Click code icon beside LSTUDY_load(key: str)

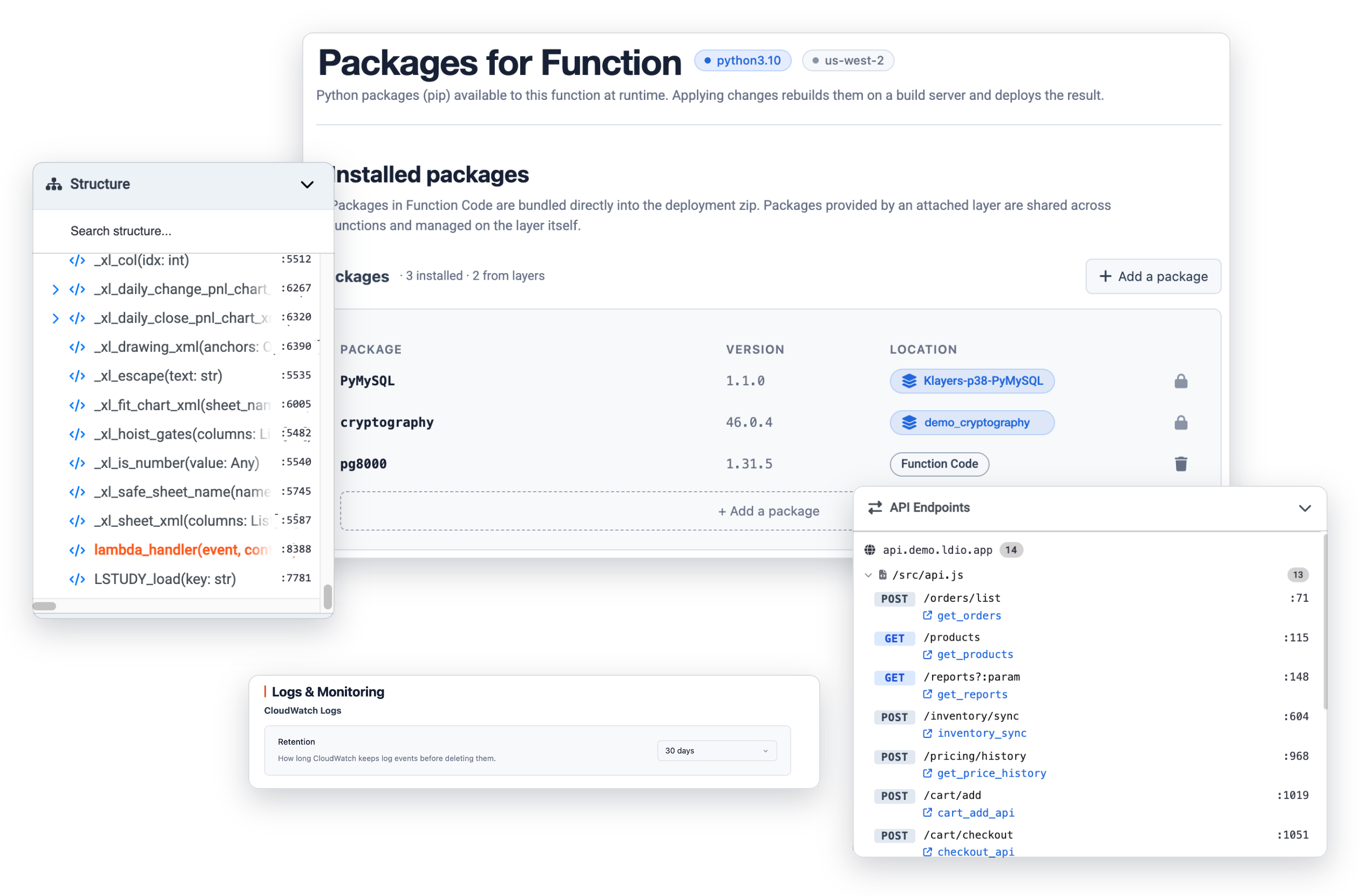[77, 579]
